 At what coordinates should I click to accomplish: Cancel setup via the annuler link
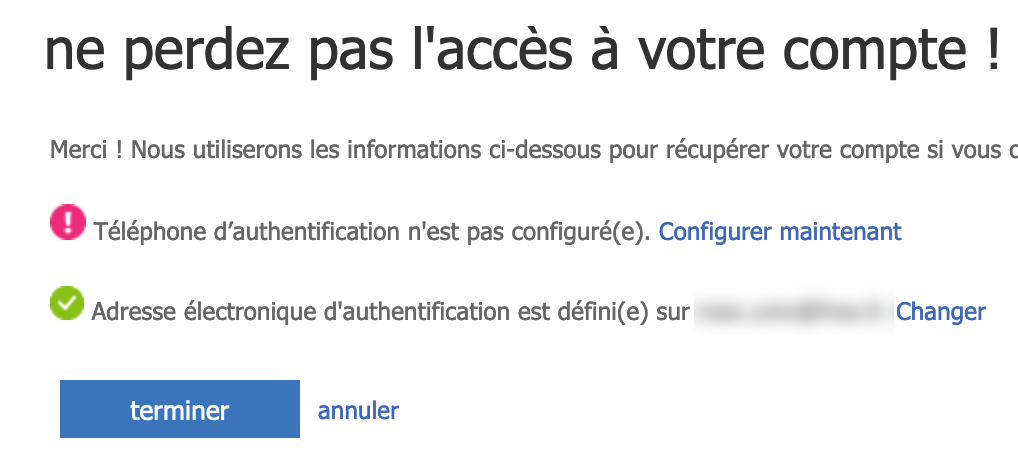358,410
